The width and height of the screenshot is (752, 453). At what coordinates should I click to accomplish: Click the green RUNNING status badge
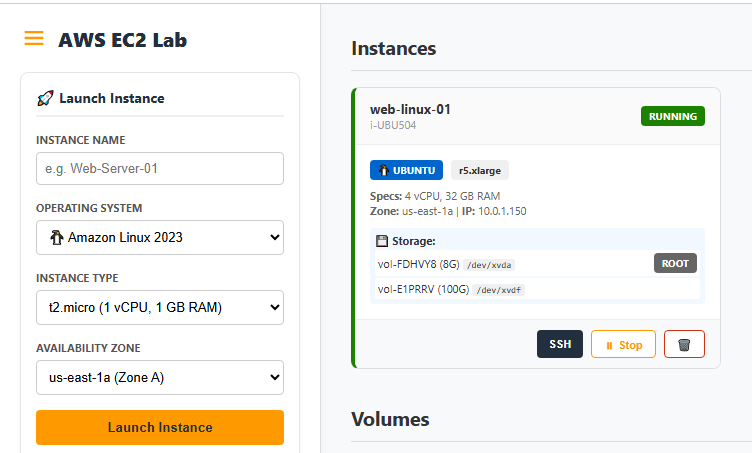click(672, 116)
